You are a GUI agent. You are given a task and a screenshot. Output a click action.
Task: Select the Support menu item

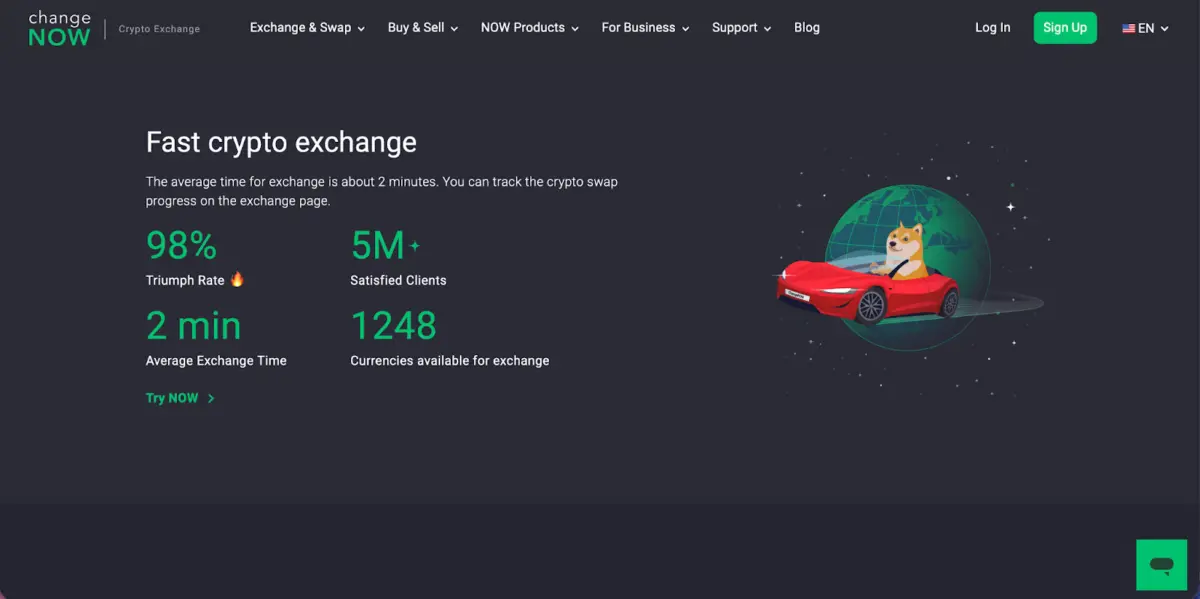pos(740,28)
